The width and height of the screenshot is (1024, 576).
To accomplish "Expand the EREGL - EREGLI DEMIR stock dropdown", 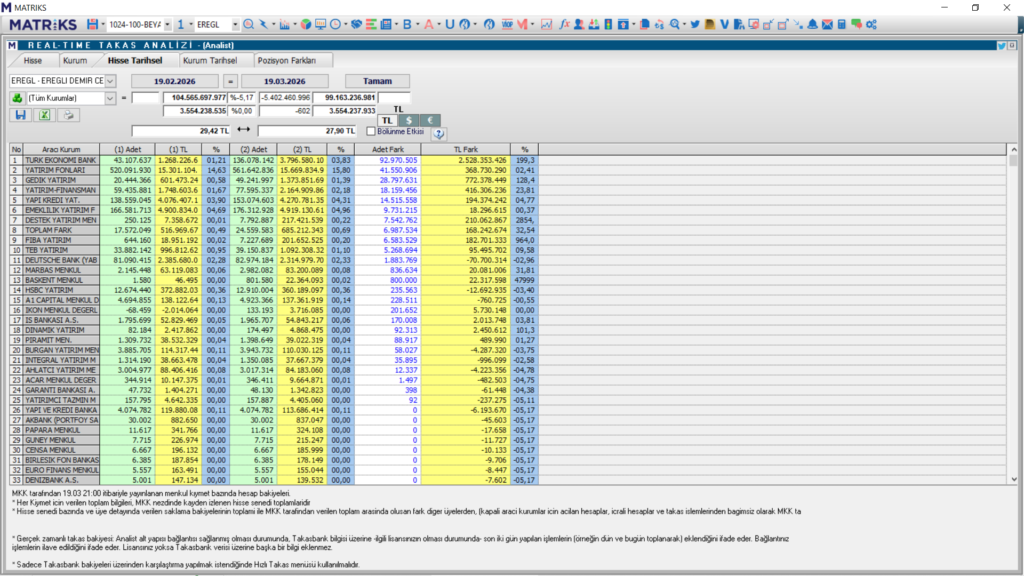I will (x=110, y=81).
